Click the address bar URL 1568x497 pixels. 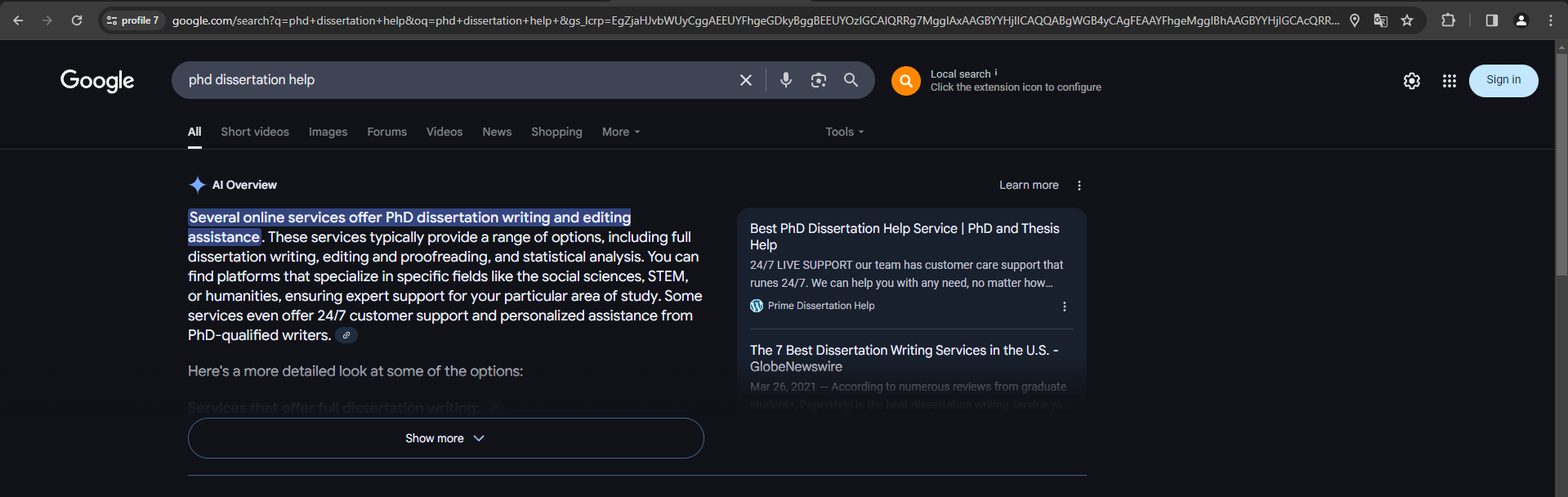tap(755, 20)
